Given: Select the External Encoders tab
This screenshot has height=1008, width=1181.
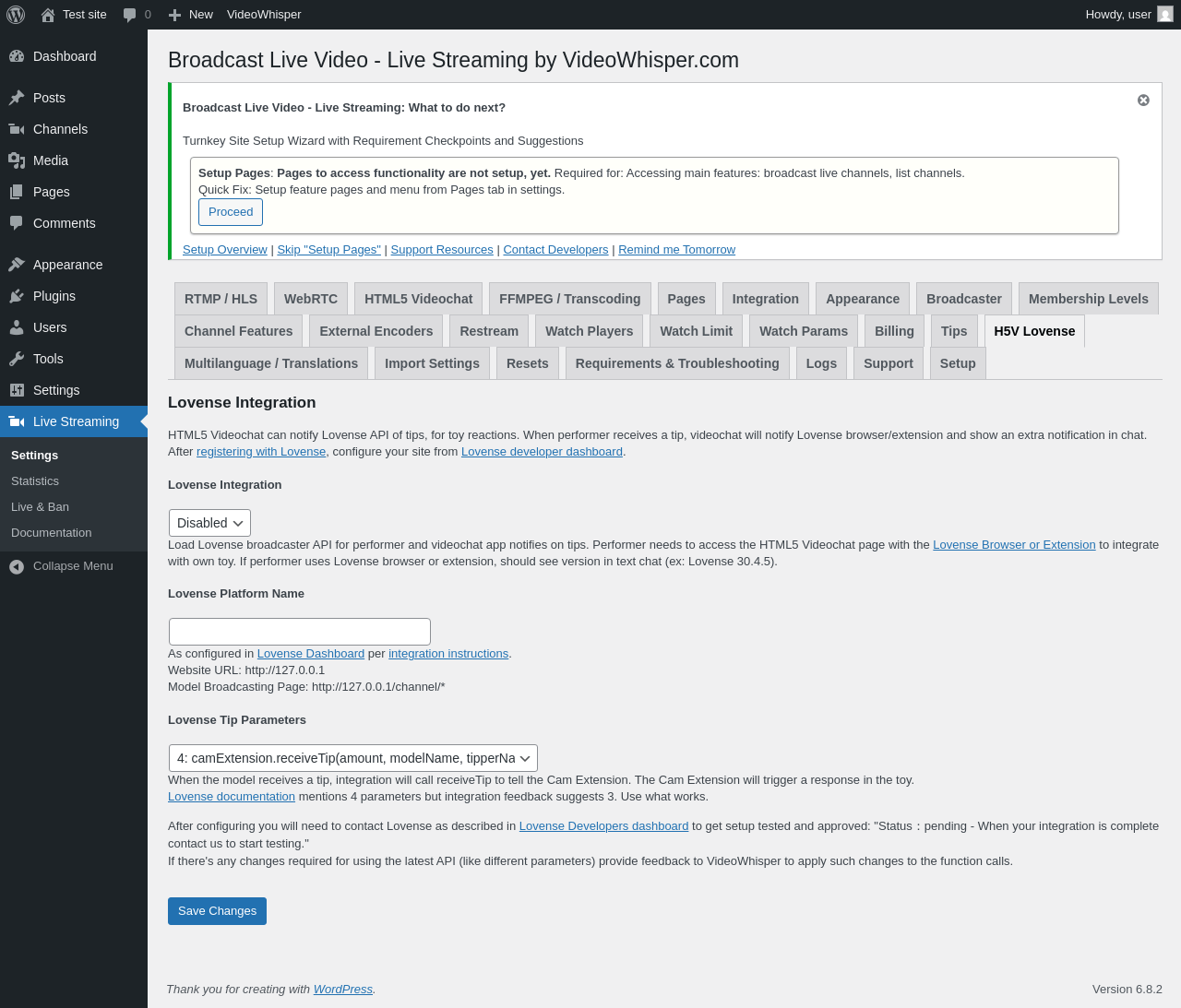Looking at the screenshot, I should click(376, 331).
